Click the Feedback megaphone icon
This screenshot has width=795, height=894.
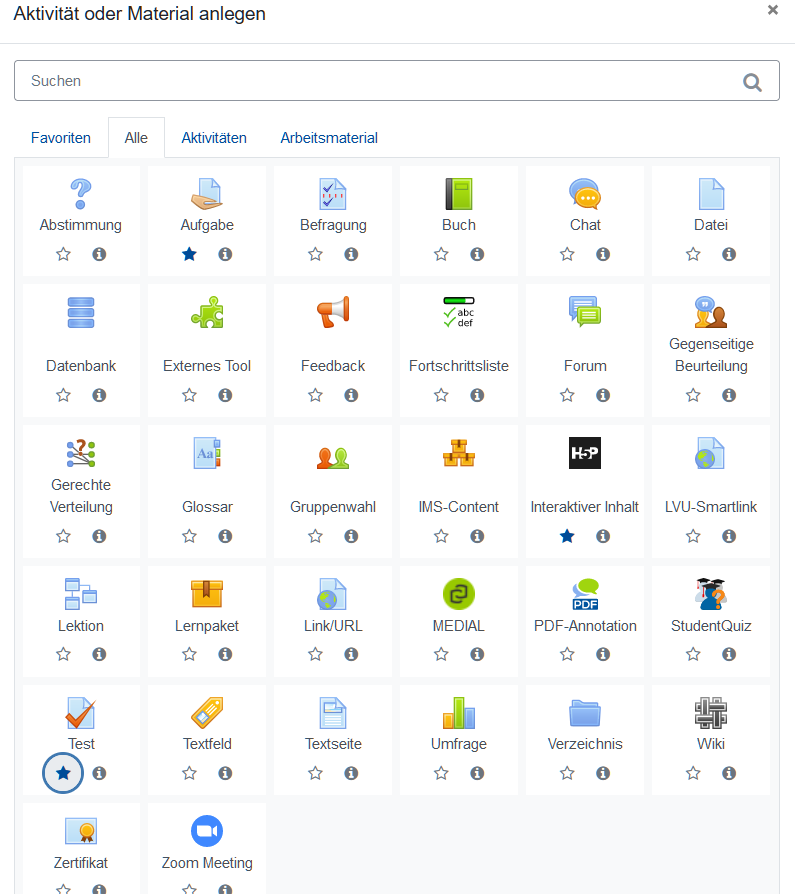click(x=333, y=312)
